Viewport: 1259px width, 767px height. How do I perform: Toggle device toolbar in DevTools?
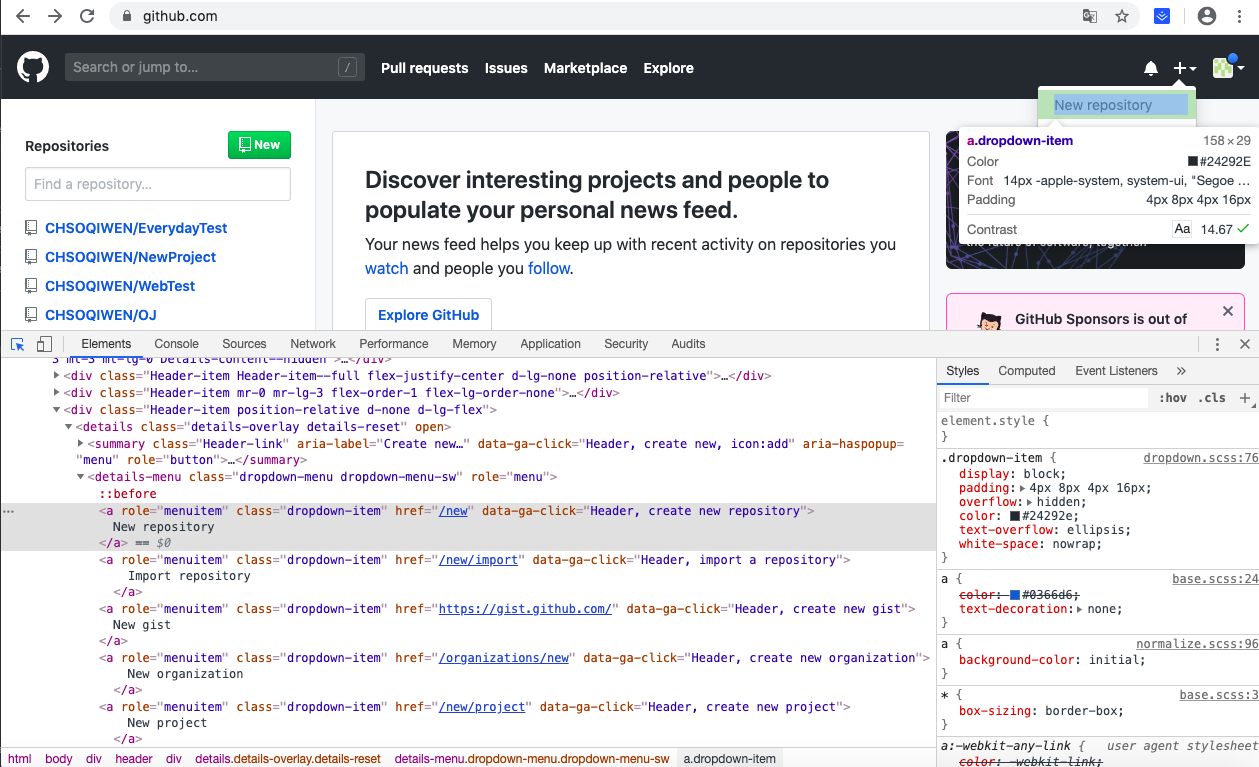tap(44, 344)
